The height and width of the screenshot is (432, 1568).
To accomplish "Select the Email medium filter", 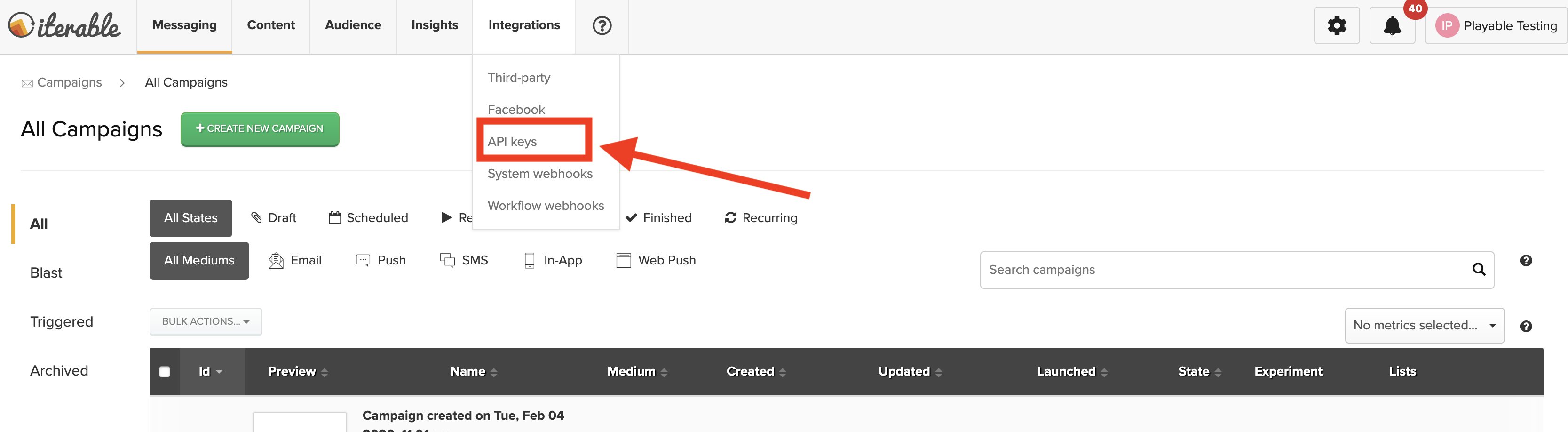I will (295, 260).
